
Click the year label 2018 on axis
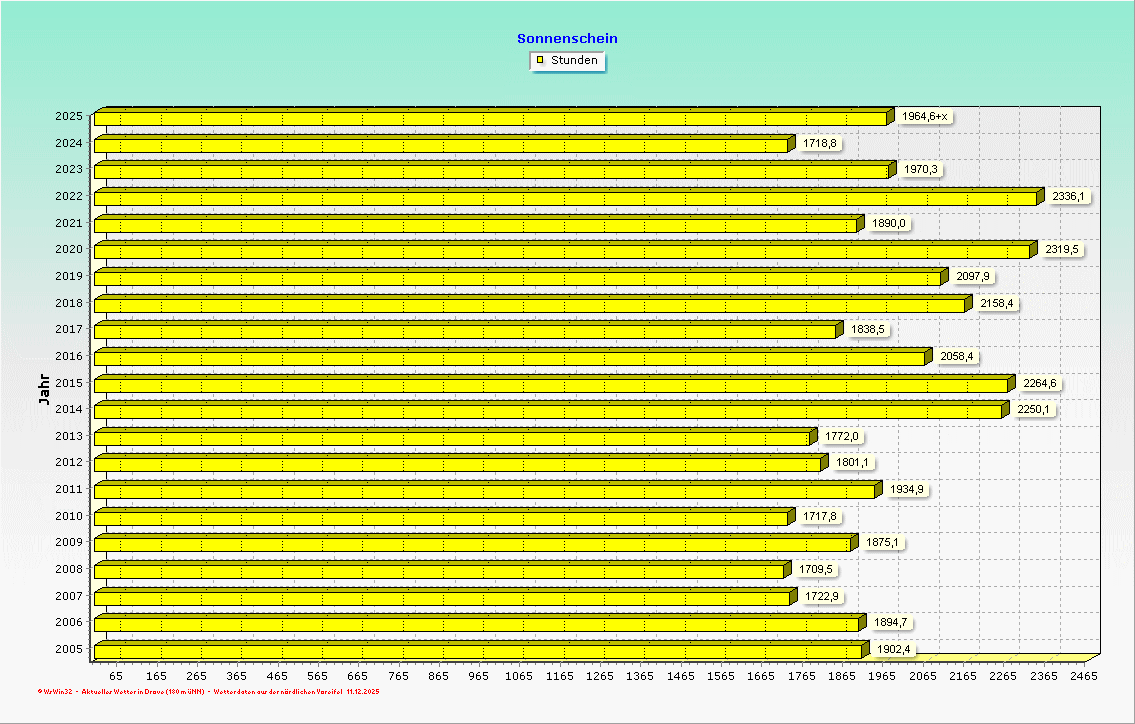pyautogui.click(x=68, y=302)
